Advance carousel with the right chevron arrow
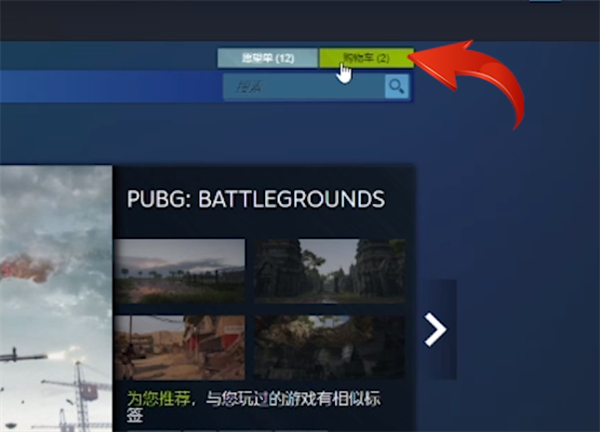600x432 pixels. [x=436, y=329]
